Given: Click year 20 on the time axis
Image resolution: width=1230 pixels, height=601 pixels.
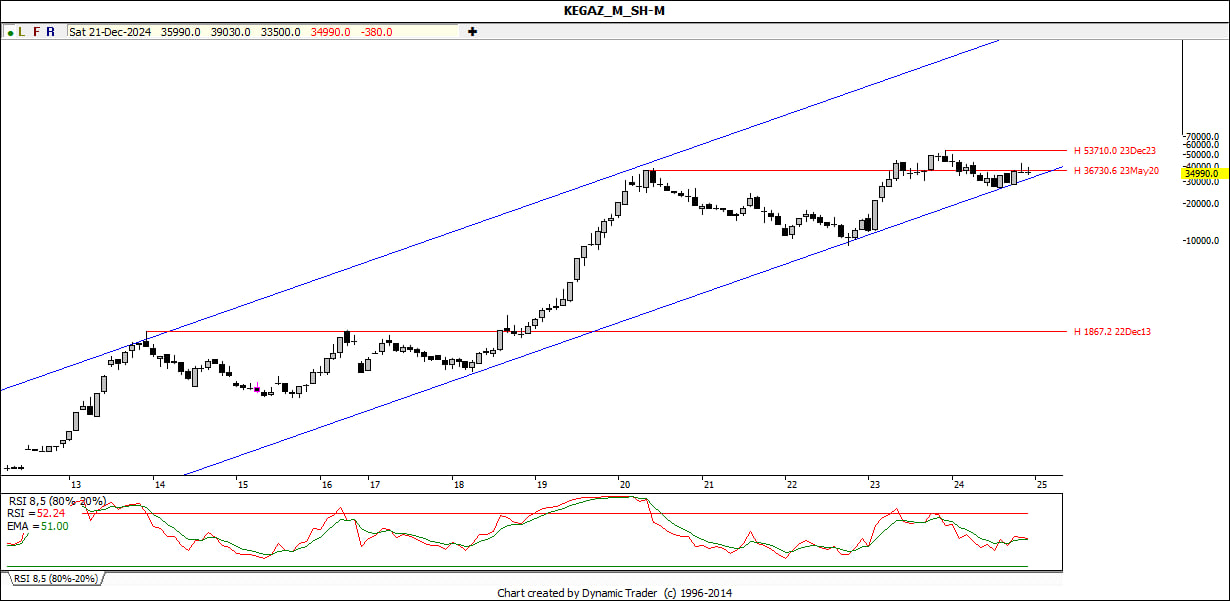Looking at the screenshot, I should [624, 484].
